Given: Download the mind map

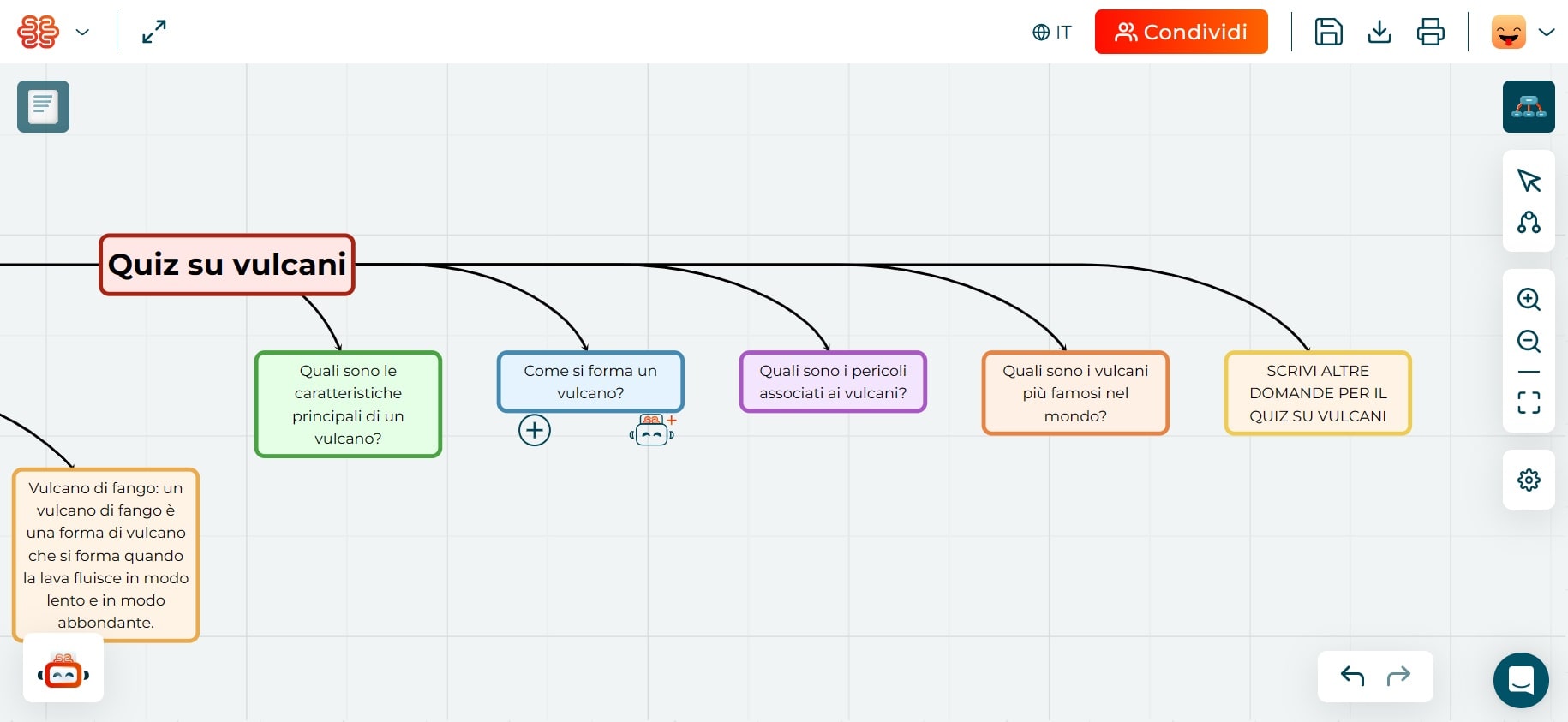Looking at the screenshot, I should tap(1379, 32).
